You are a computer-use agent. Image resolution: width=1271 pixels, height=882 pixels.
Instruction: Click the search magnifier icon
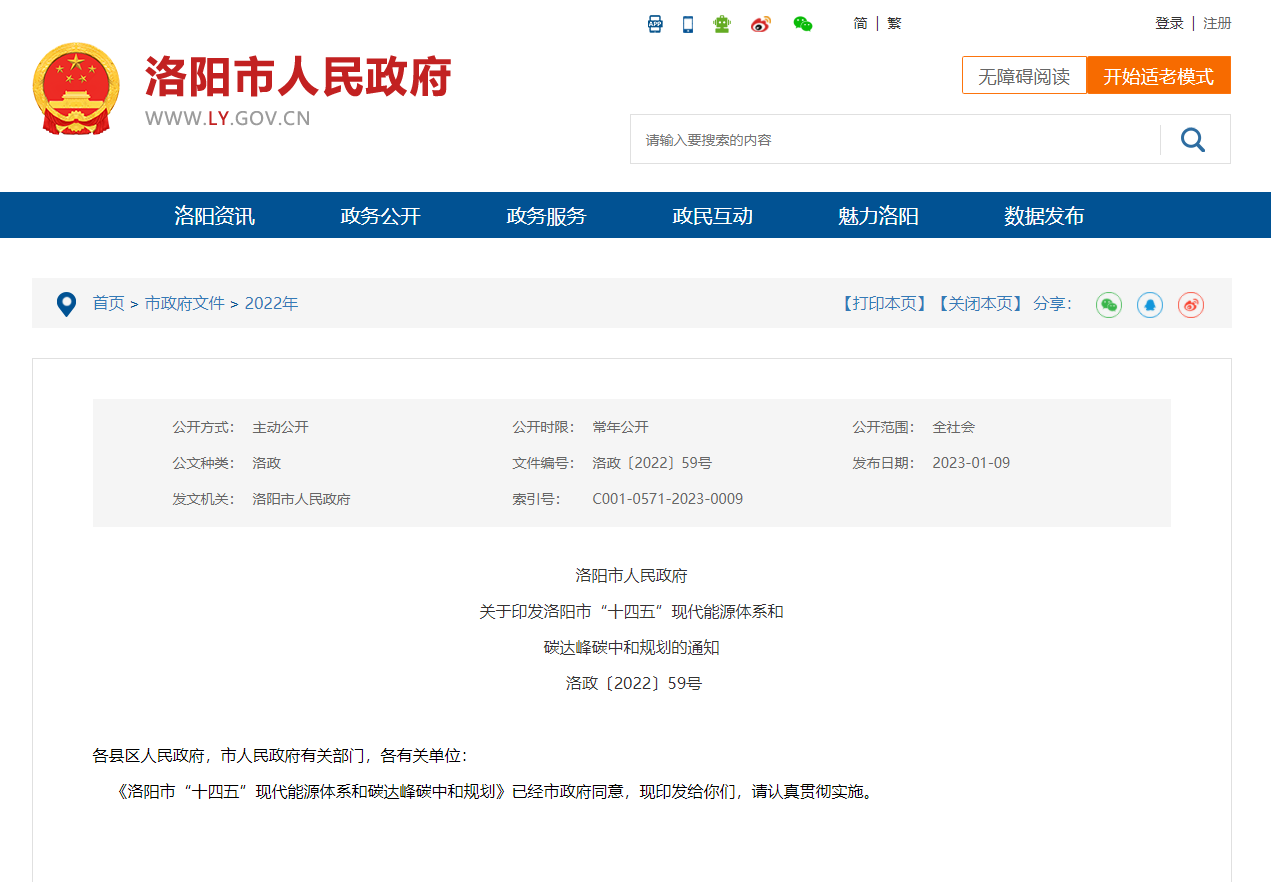pyautogui.click(x=1192, y=139)
